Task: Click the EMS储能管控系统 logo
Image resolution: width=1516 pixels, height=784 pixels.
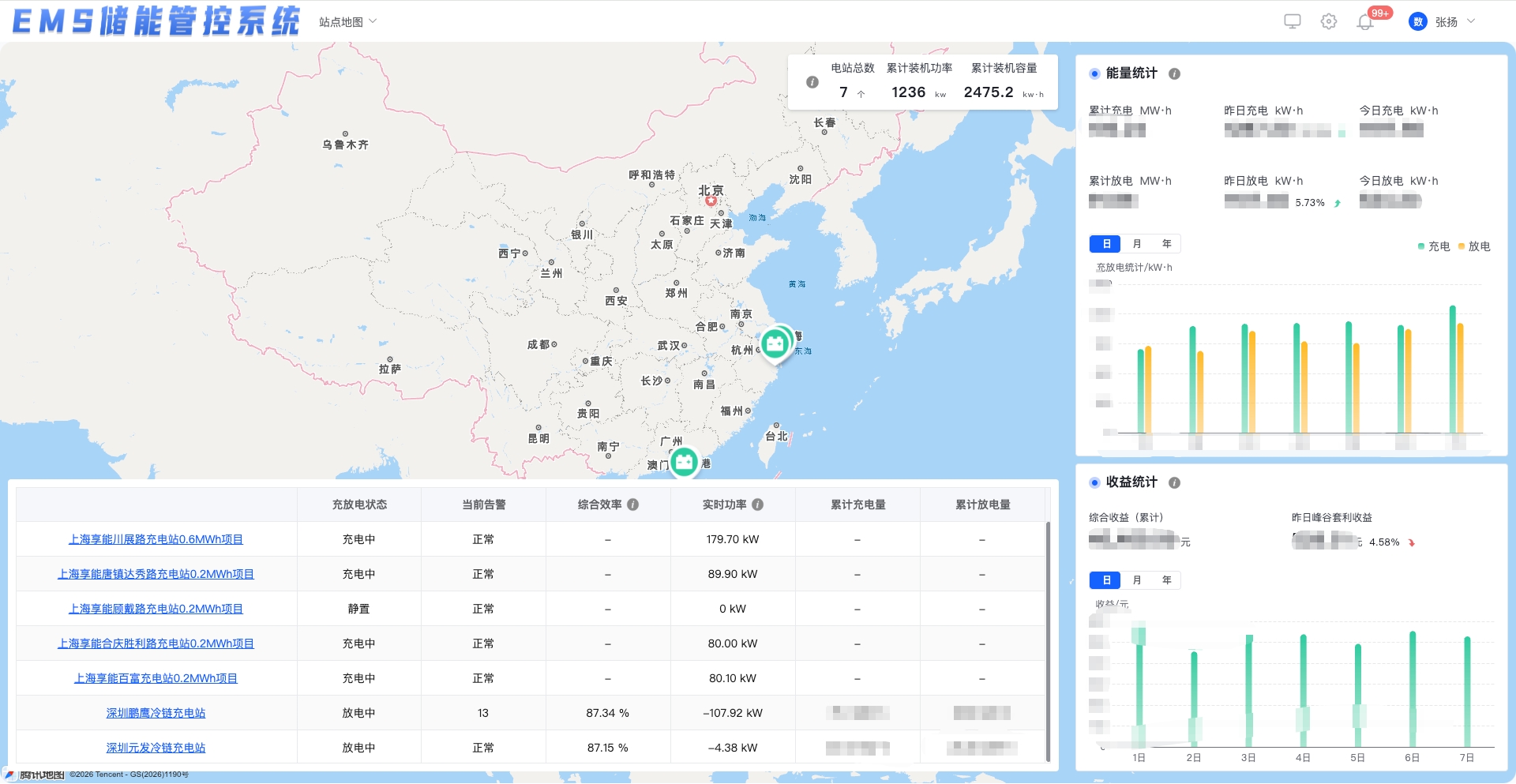Action: 156,21
